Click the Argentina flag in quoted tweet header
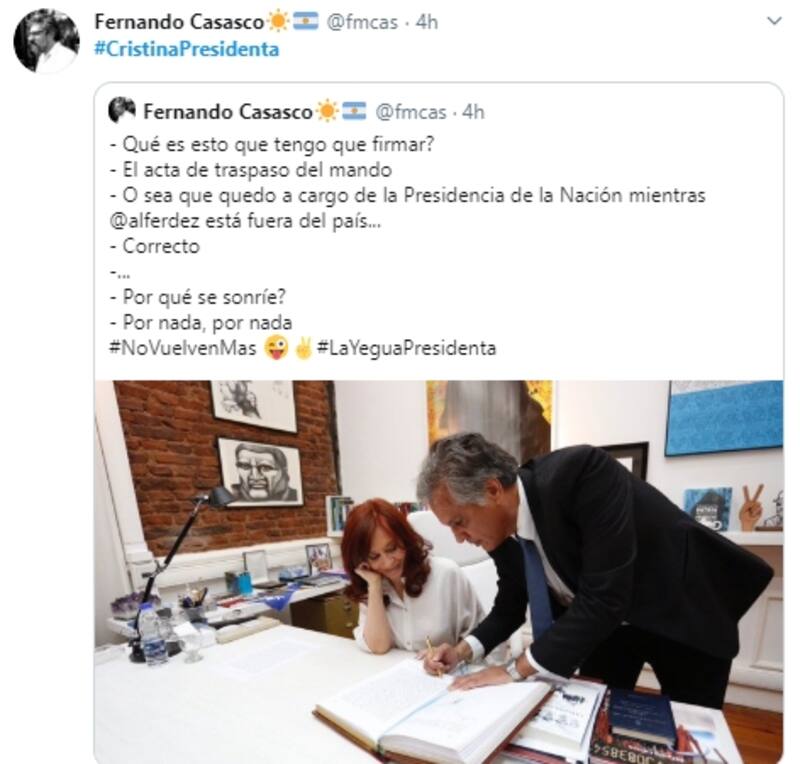The width and height of the screenshot is (800, 764). point(354,111)
